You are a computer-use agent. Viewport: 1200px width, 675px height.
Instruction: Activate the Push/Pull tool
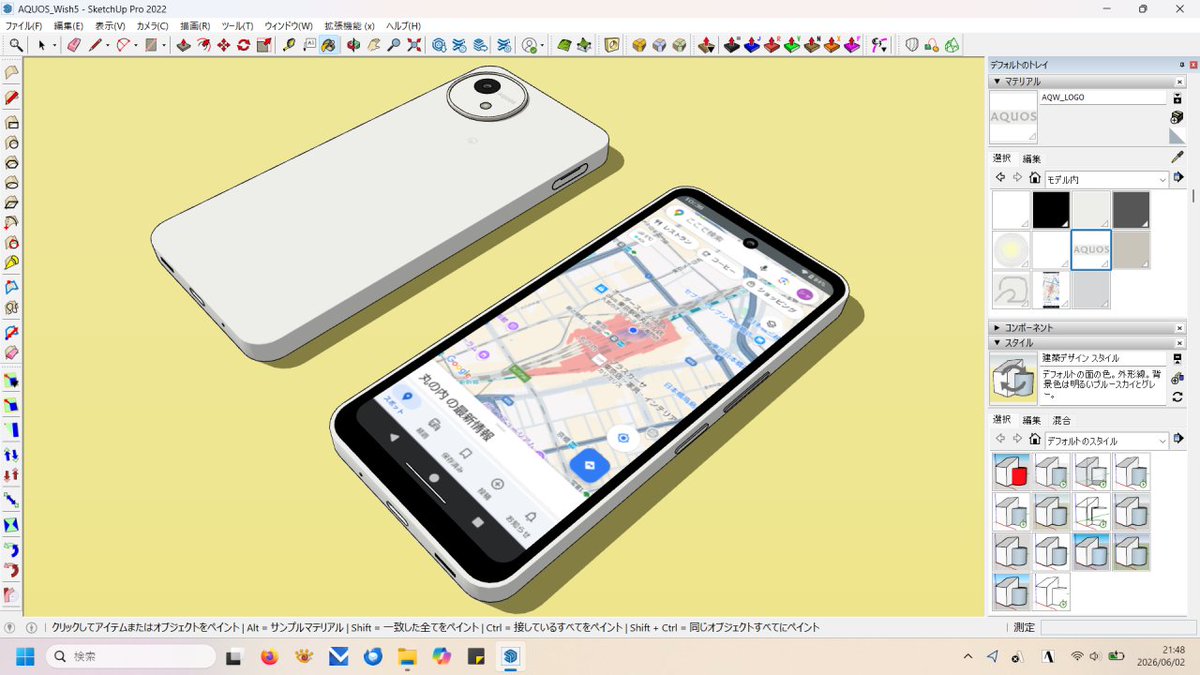(x=183, y=45)
